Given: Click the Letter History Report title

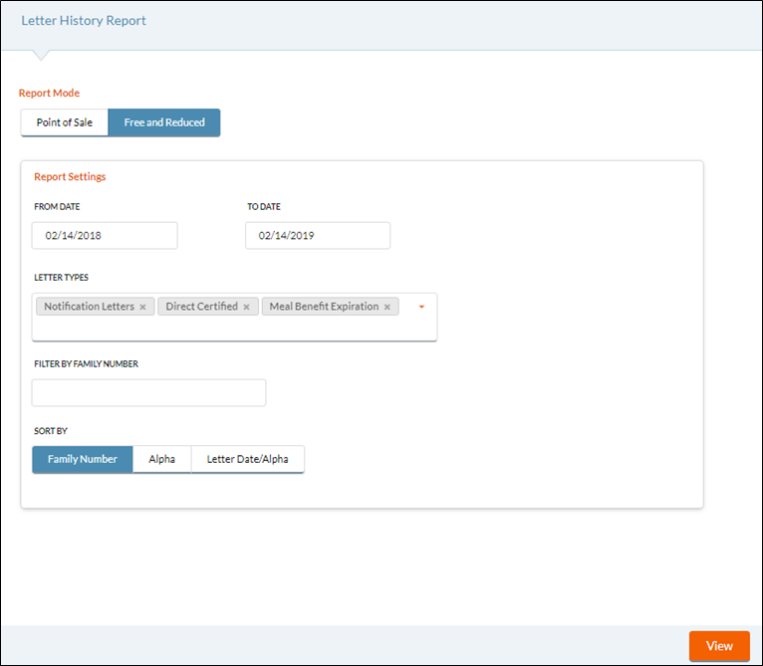Looking at the screenshot, I should [x=83, y=20].
